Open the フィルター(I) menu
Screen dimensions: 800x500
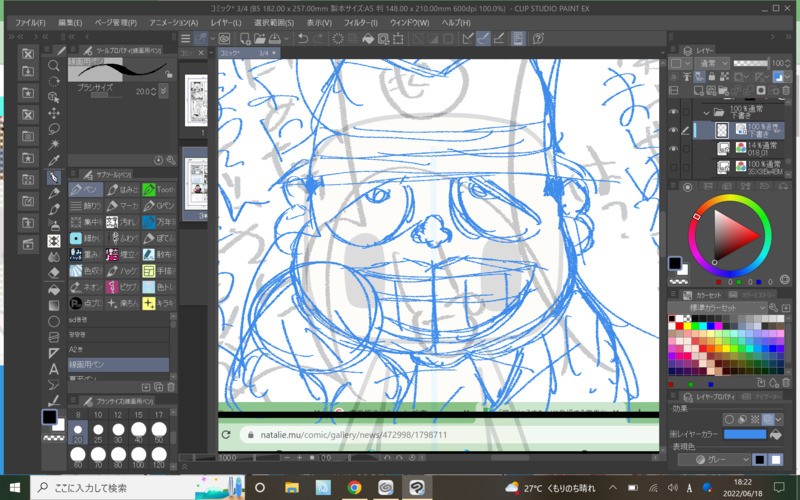pos(361,23)
